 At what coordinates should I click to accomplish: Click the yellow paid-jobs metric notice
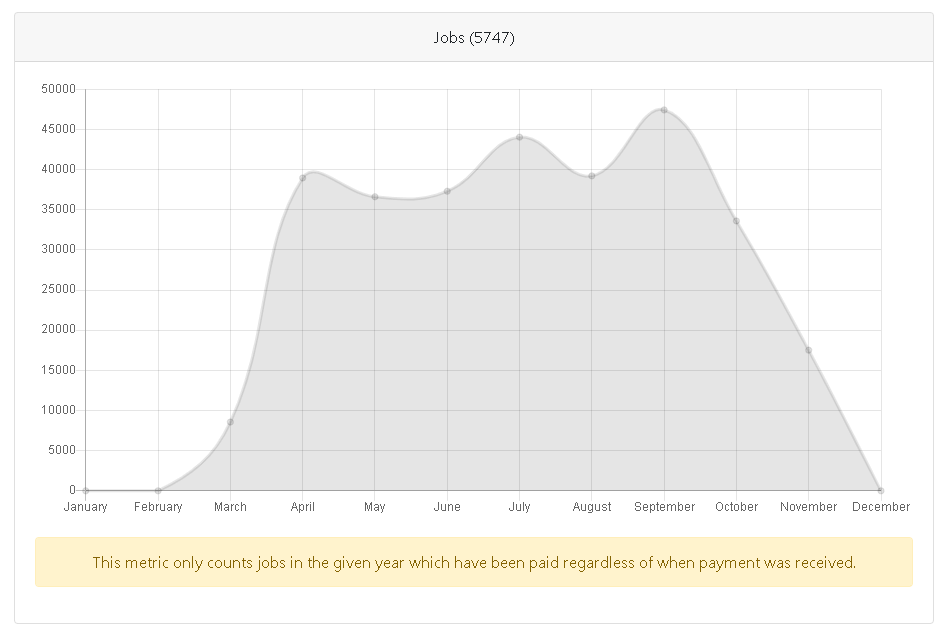click(x=474, y=562)
